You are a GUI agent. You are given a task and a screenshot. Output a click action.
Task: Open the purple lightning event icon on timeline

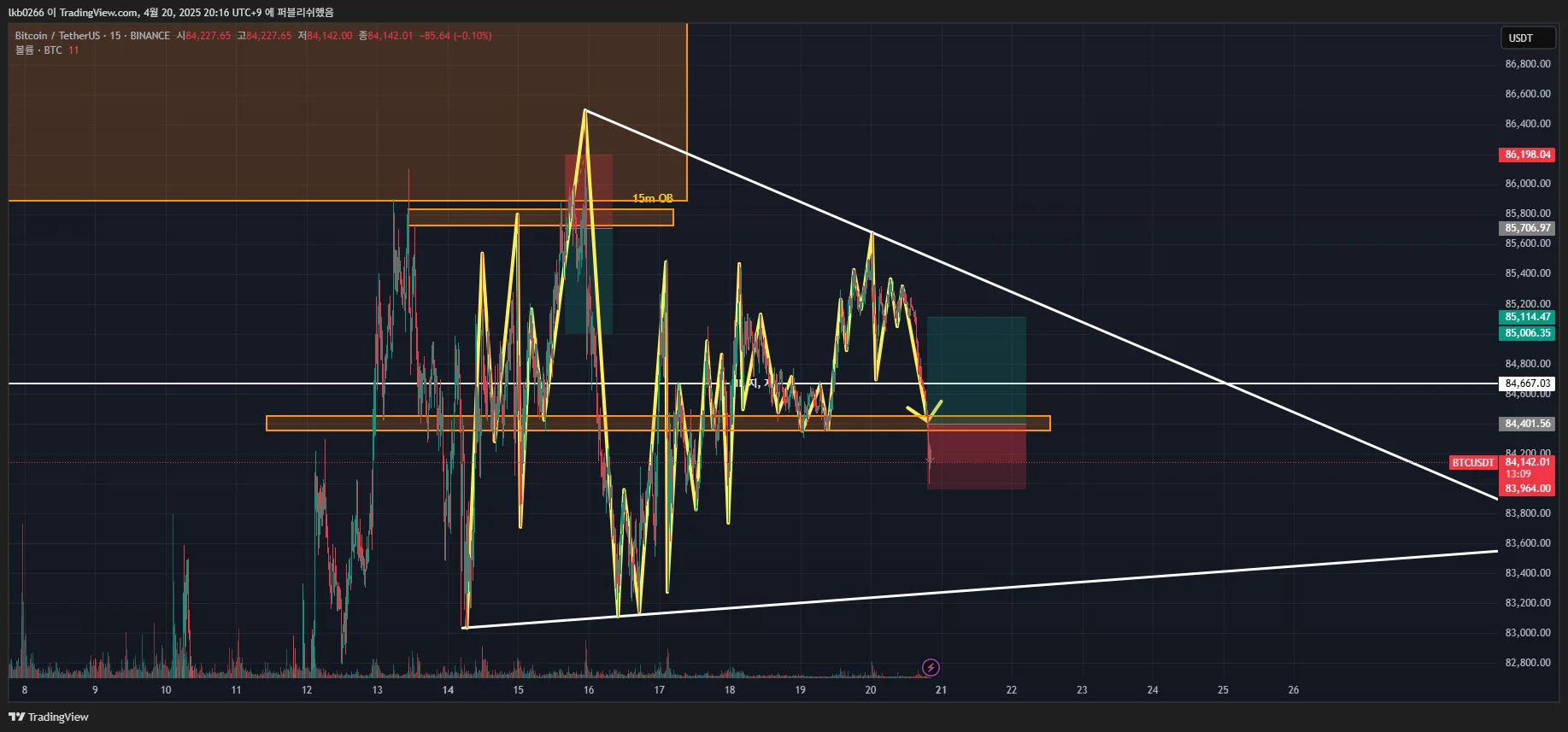point(931,667)
